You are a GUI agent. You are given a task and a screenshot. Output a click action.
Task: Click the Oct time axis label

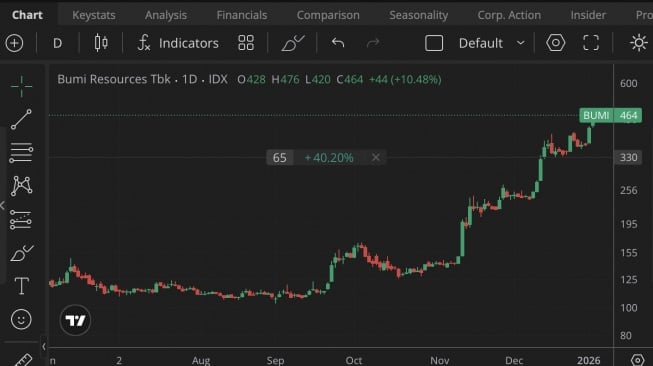354,360
